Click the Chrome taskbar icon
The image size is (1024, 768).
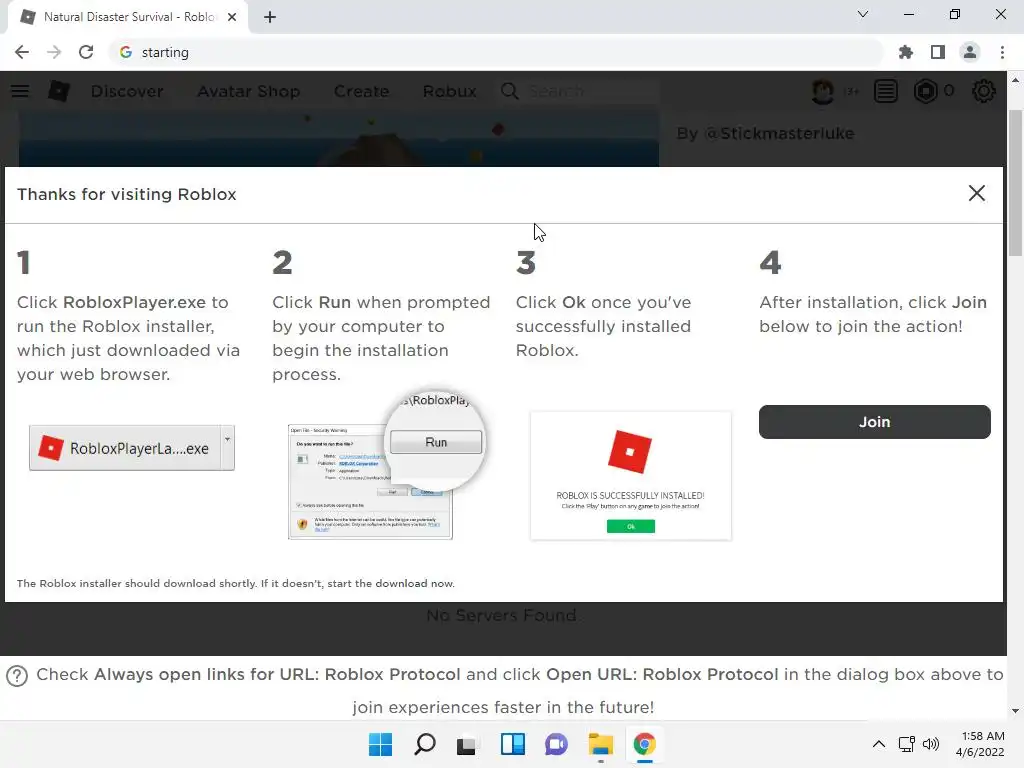[645, 744]
